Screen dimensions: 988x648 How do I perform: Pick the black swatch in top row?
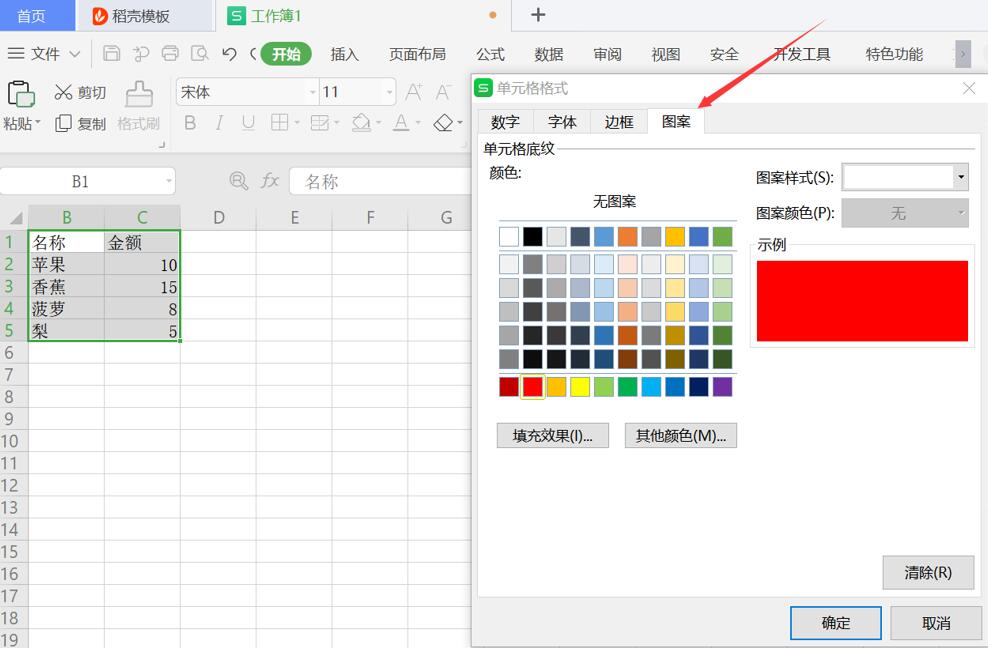click(x=532, y=236)
